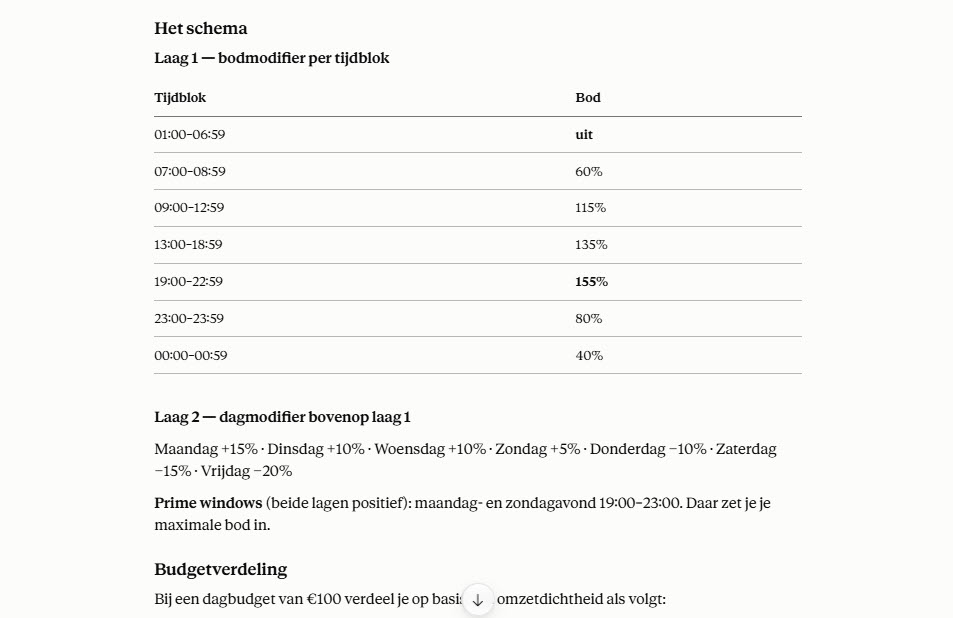Click the 115% bid value
Screen dimensions: 953x618
[x=591, y=207]
